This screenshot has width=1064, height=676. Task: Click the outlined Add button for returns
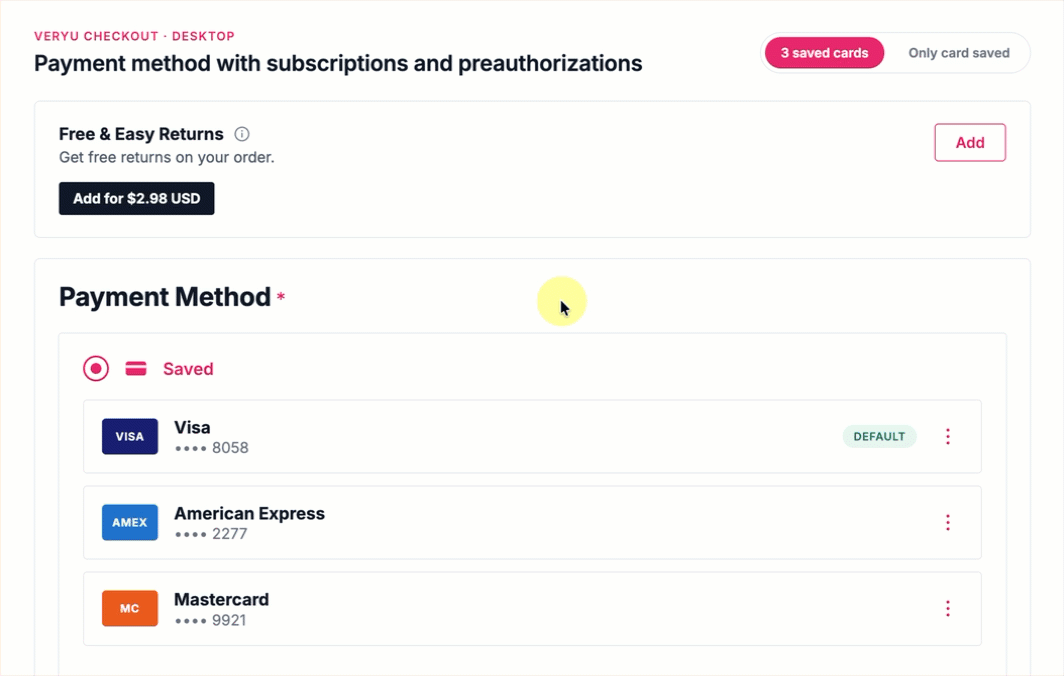pos(970,143)
